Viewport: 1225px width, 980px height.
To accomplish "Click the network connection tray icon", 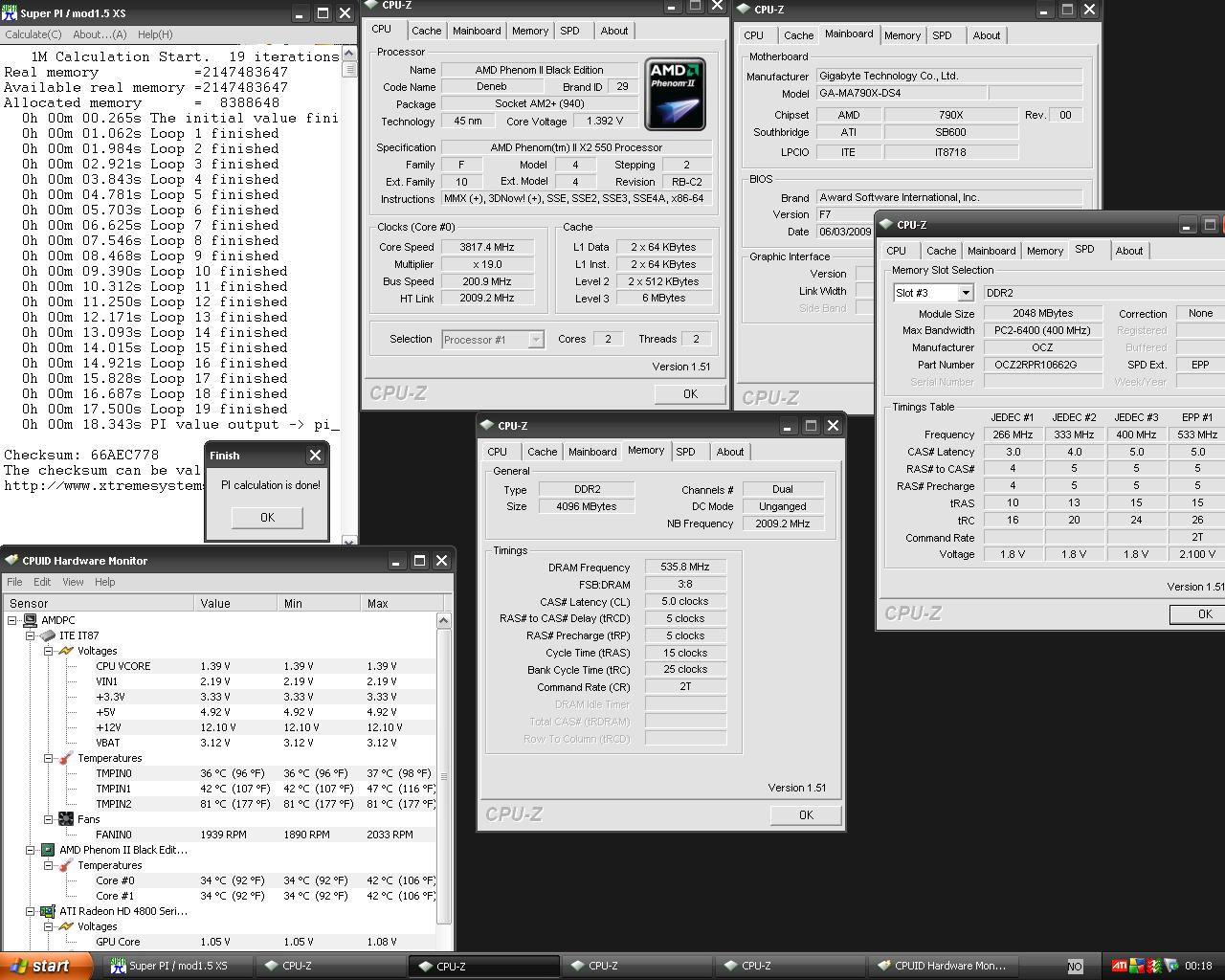I will [1170, 966].
